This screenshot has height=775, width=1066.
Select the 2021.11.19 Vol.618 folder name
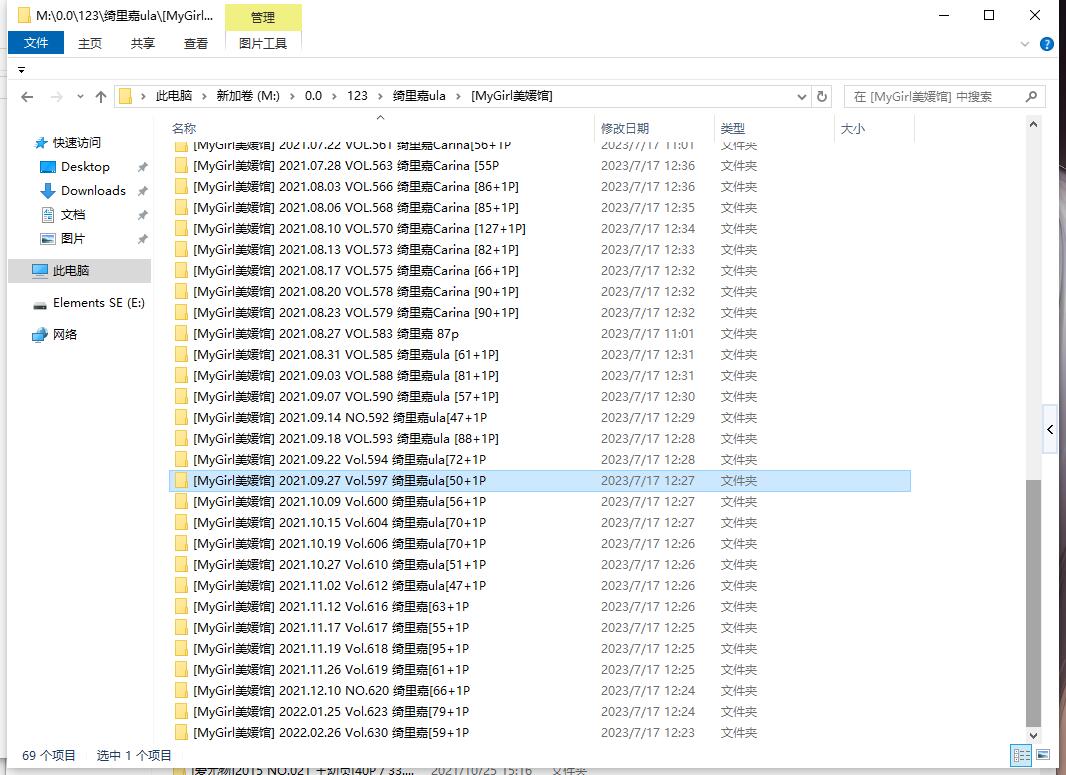point(331,649)
